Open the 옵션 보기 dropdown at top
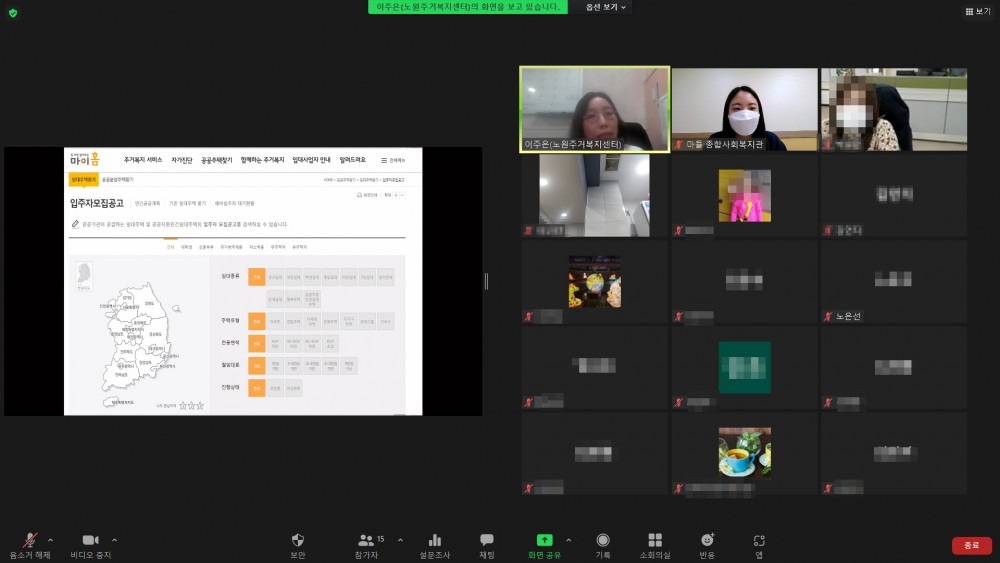The image size is (1000, 563). [606, 7]
